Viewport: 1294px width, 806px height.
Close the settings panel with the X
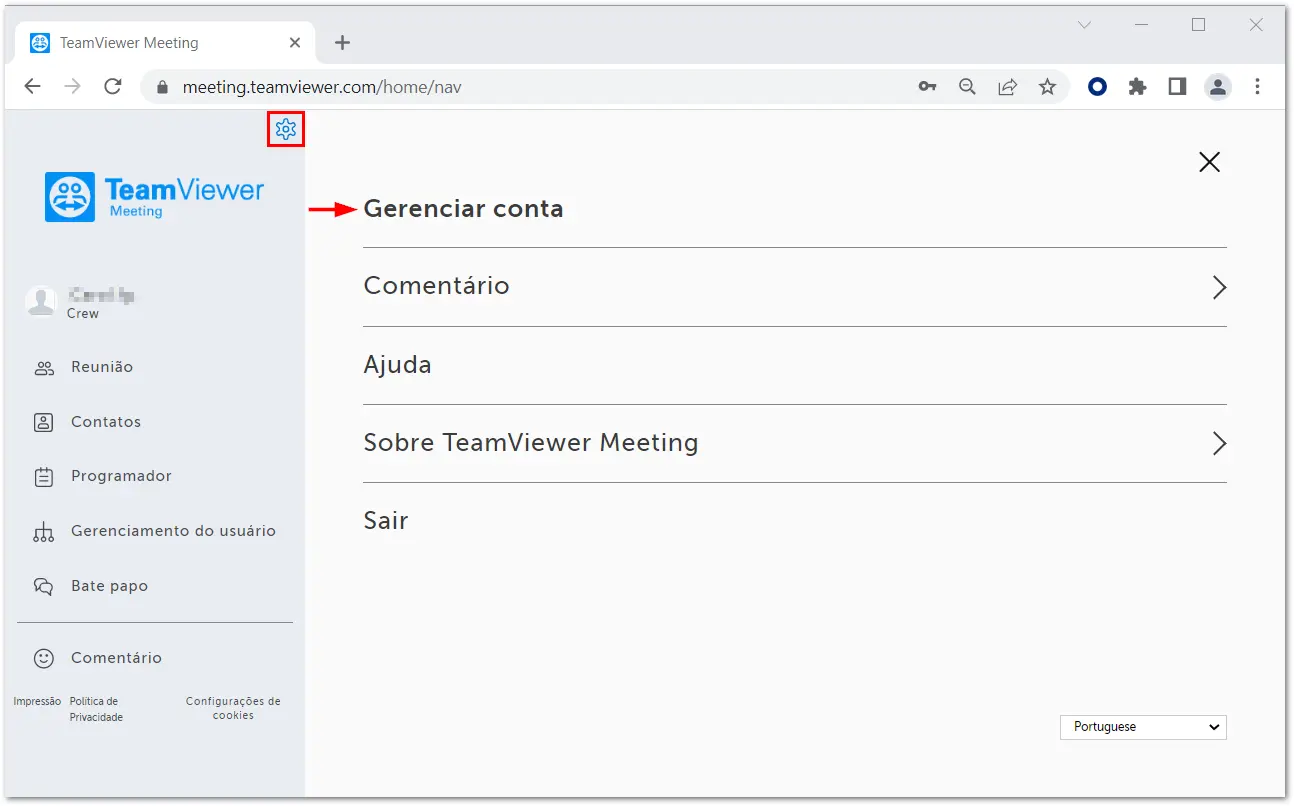[x=1209, y=162]
